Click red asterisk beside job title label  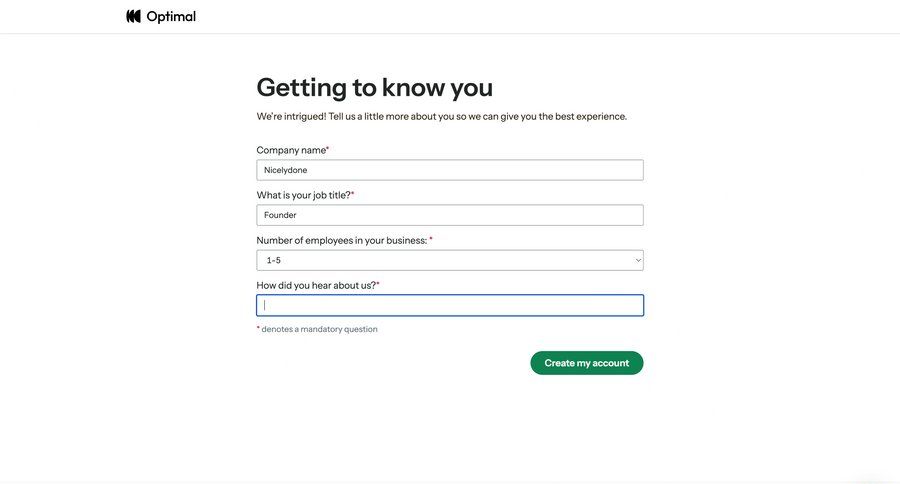(352, 194)
